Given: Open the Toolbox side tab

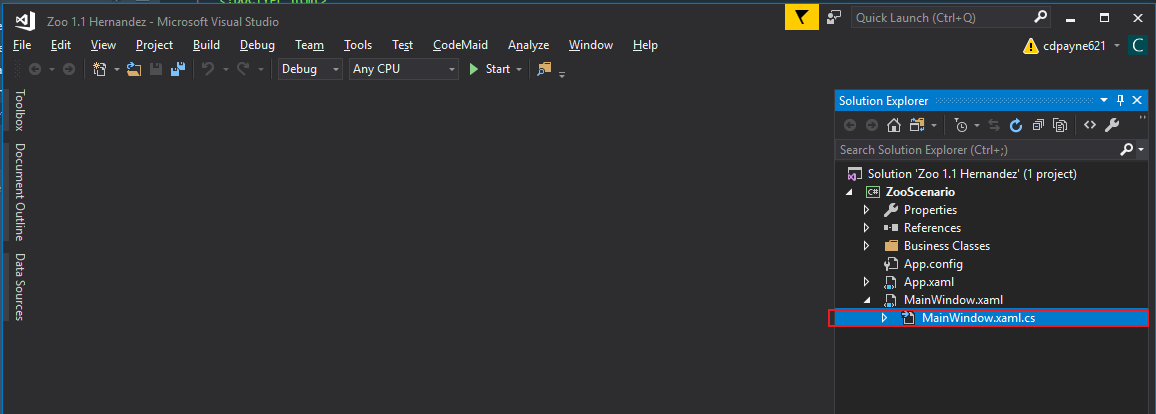Looking at the screenshot, I should (x=19, y=110).
